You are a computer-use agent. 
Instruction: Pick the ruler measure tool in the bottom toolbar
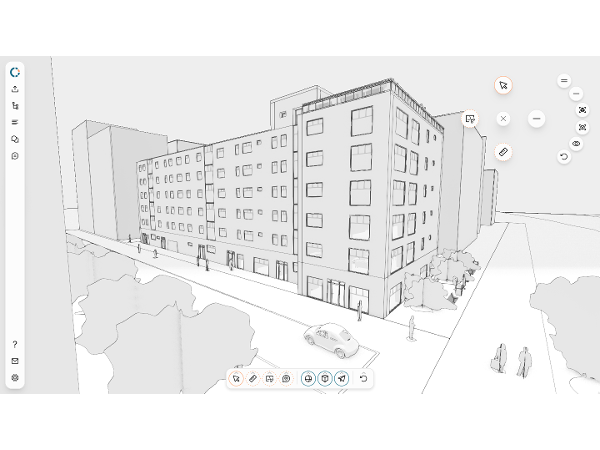coord(253,379)
